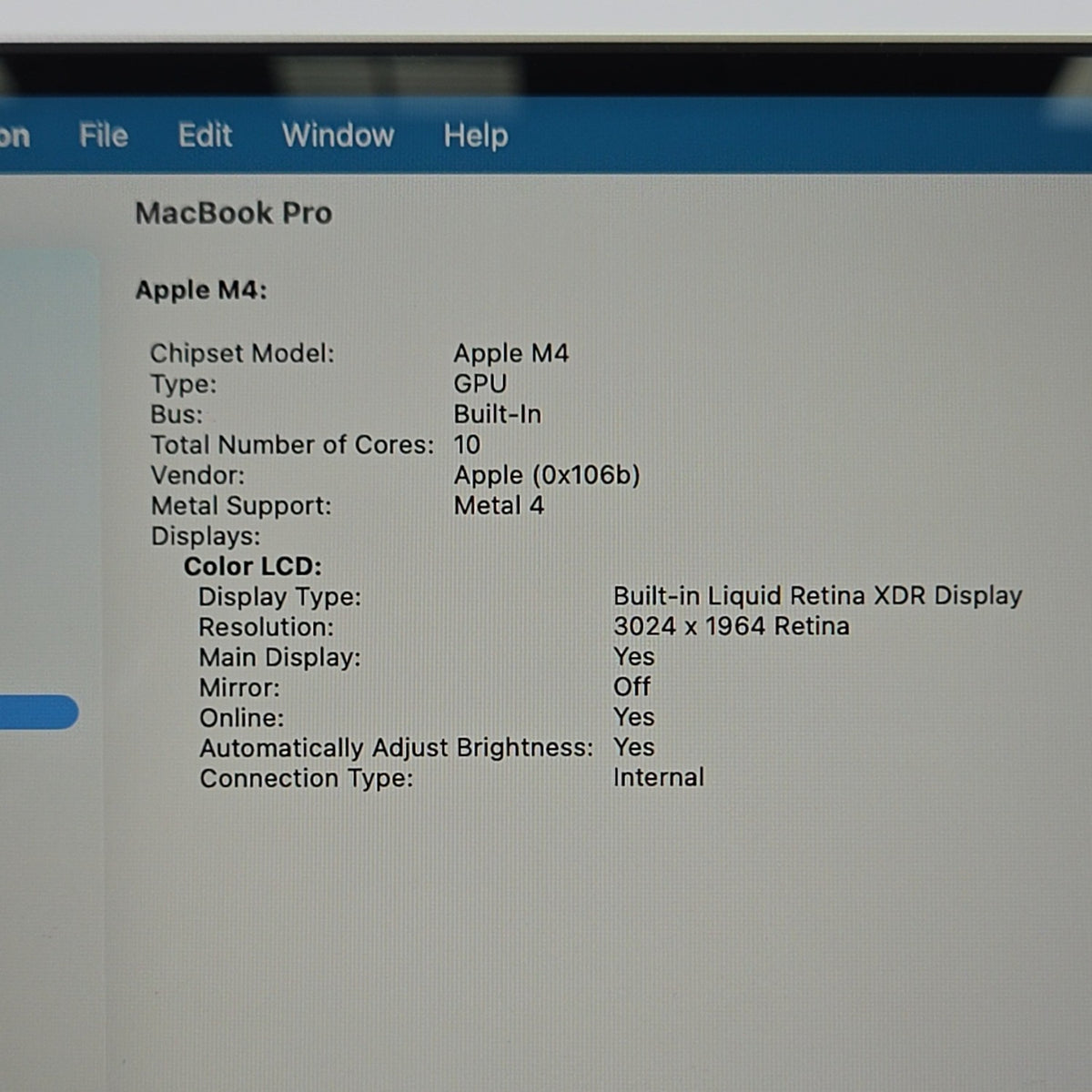
Task: Click the 'Vendor:' label
Action: point(197,475)
